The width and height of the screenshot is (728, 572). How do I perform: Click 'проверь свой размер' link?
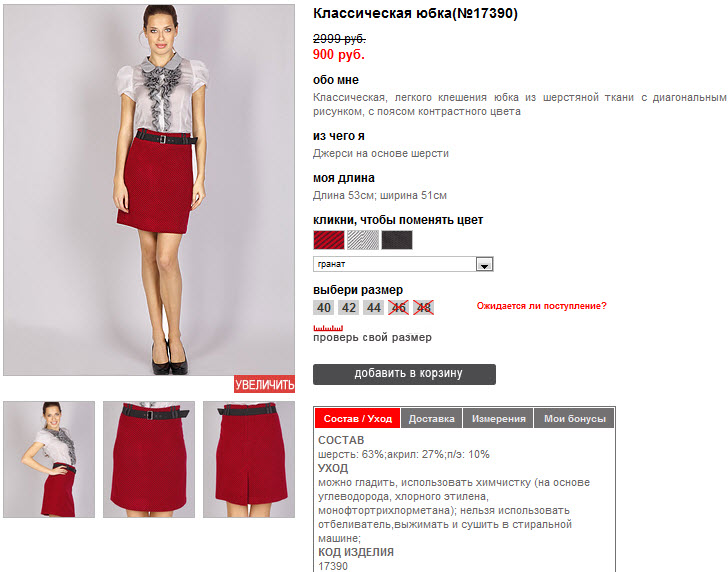point(372,338)
